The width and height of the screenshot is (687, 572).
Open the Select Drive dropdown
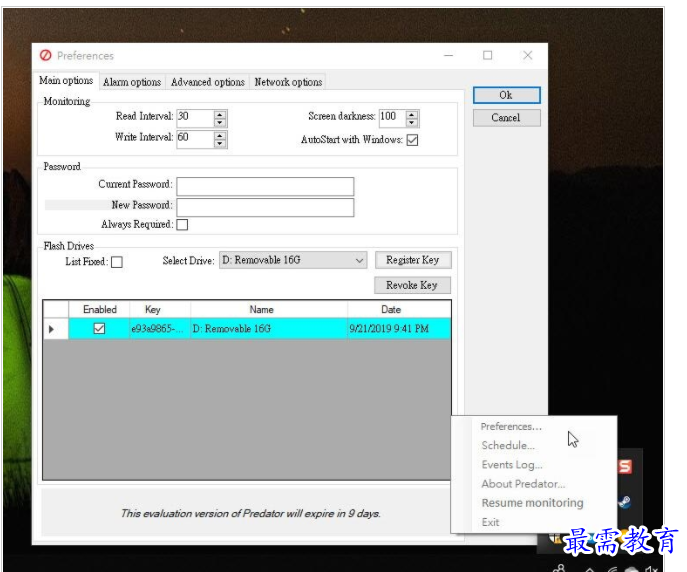[359, 261]
